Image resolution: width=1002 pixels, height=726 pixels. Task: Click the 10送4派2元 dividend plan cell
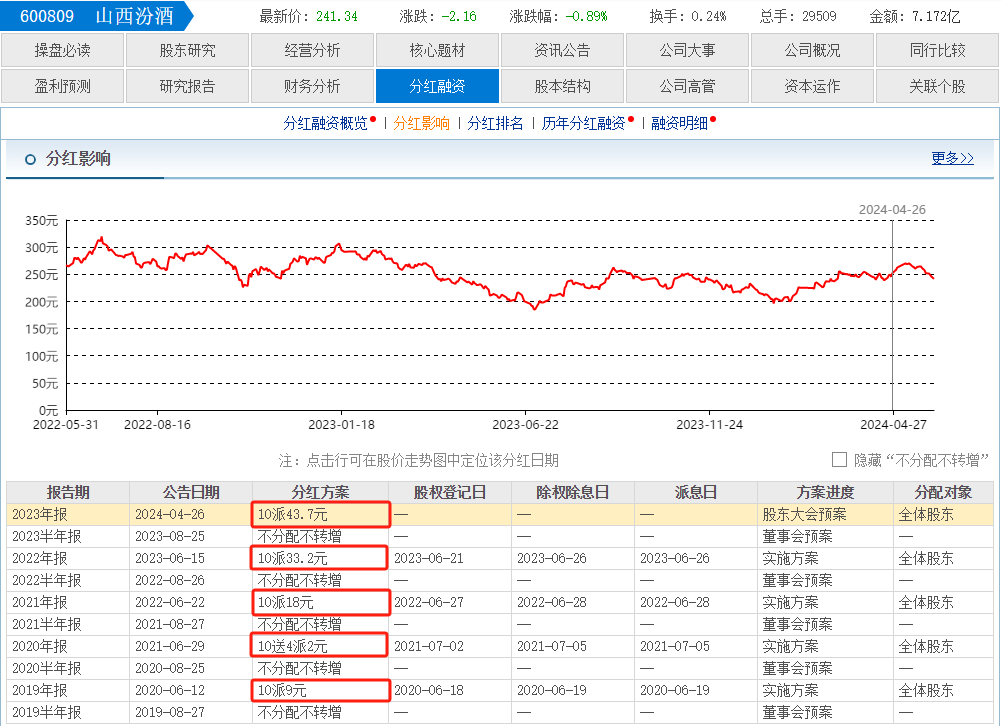[320, 647]
